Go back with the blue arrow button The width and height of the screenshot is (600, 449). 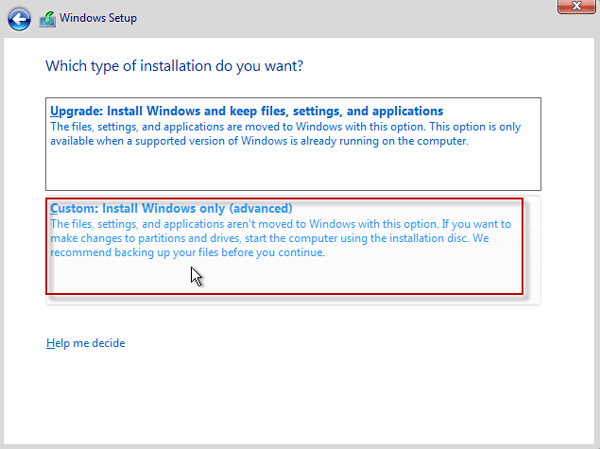(x=19, y=19)
